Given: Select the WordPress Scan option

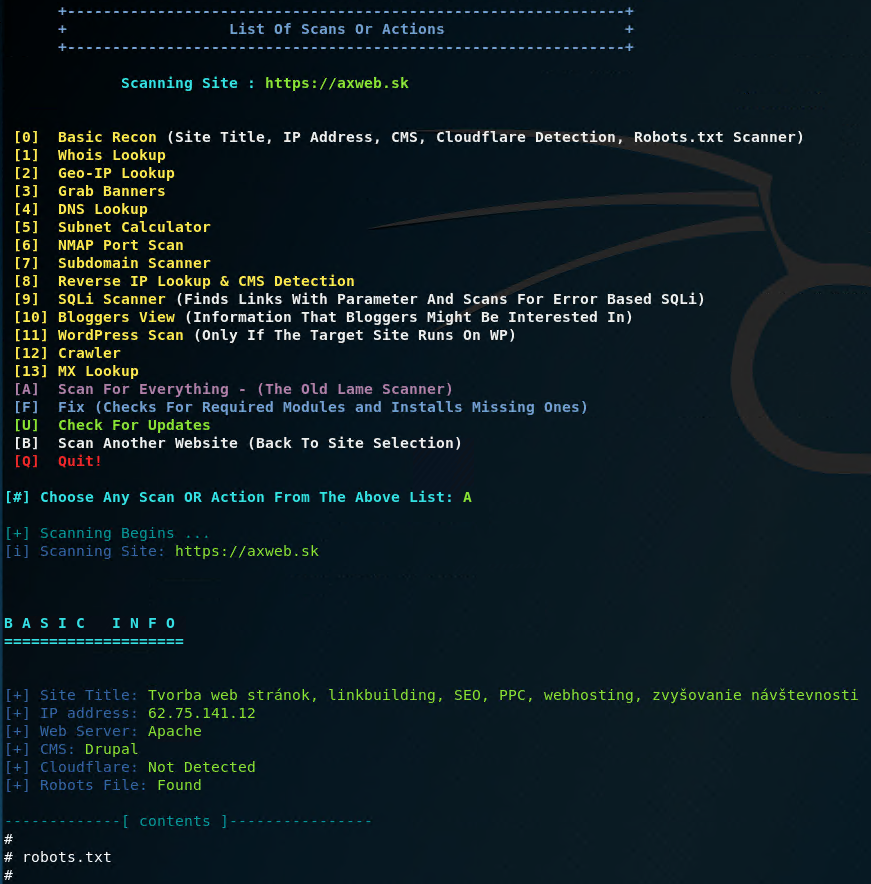Looking at the screenshot, I should pyautogui.click(x=120, y=335).
